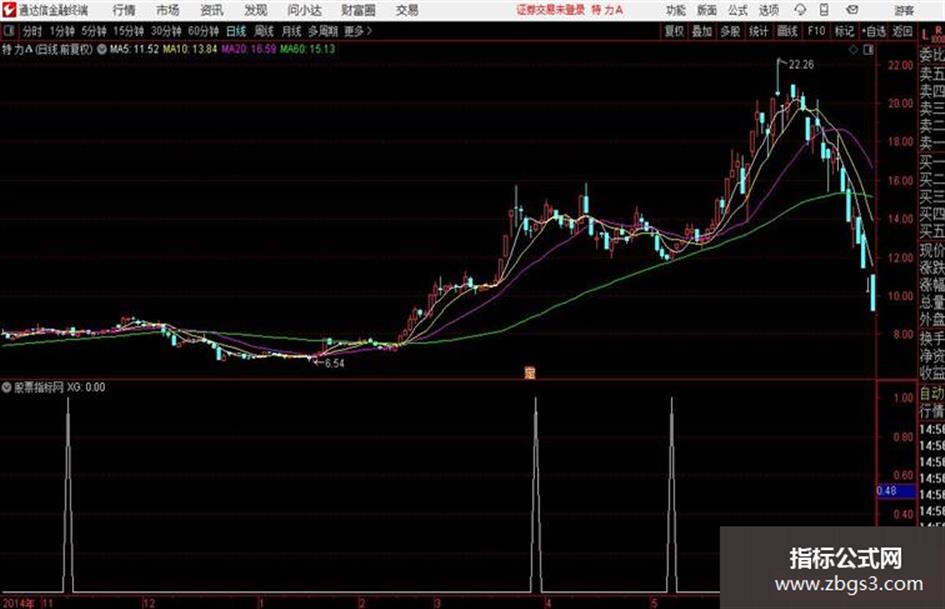
Task: Open the 版面 menu
Action: click(707, 10)
